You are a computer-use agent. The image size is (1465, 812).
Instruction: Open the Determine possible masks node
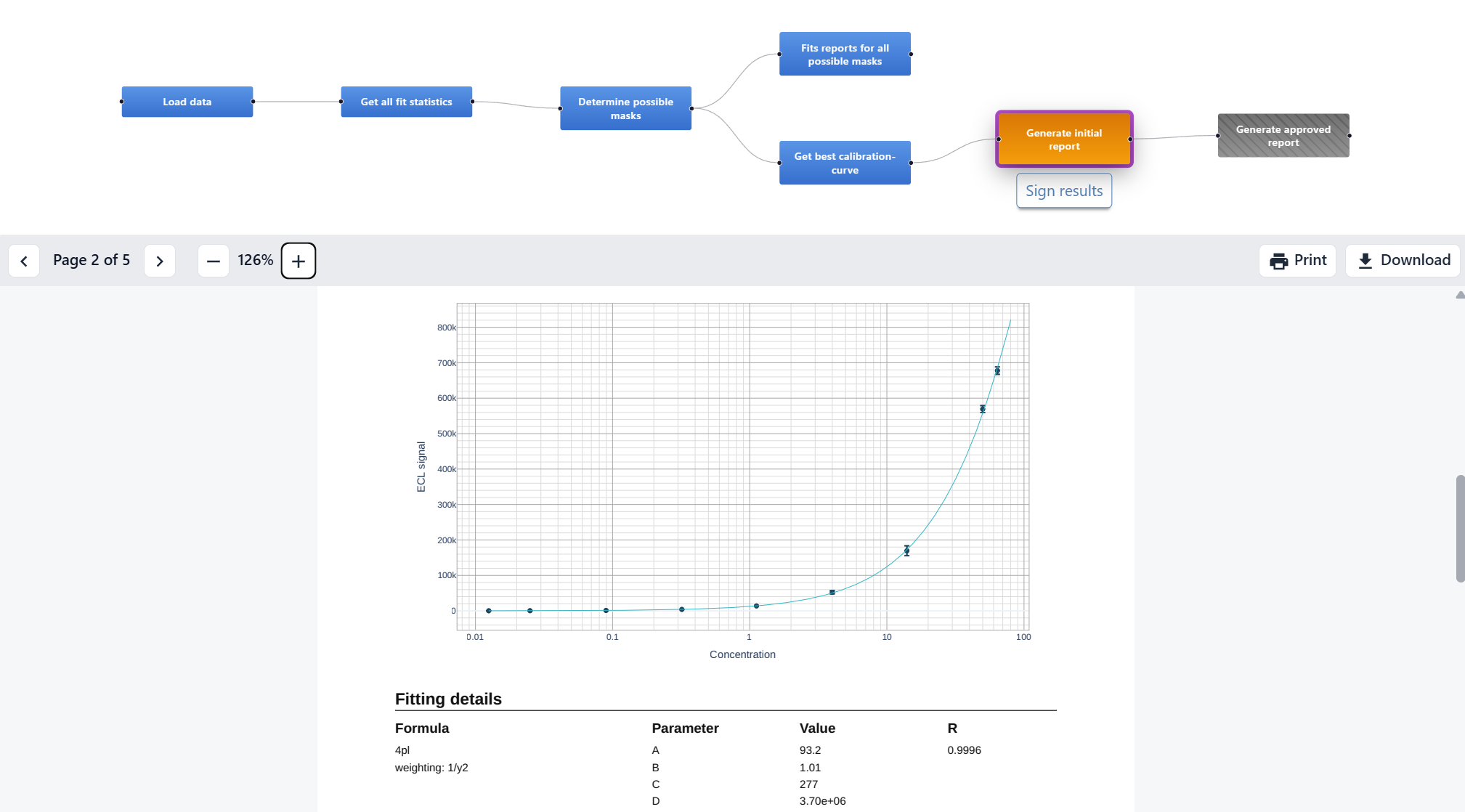[625, 108]
